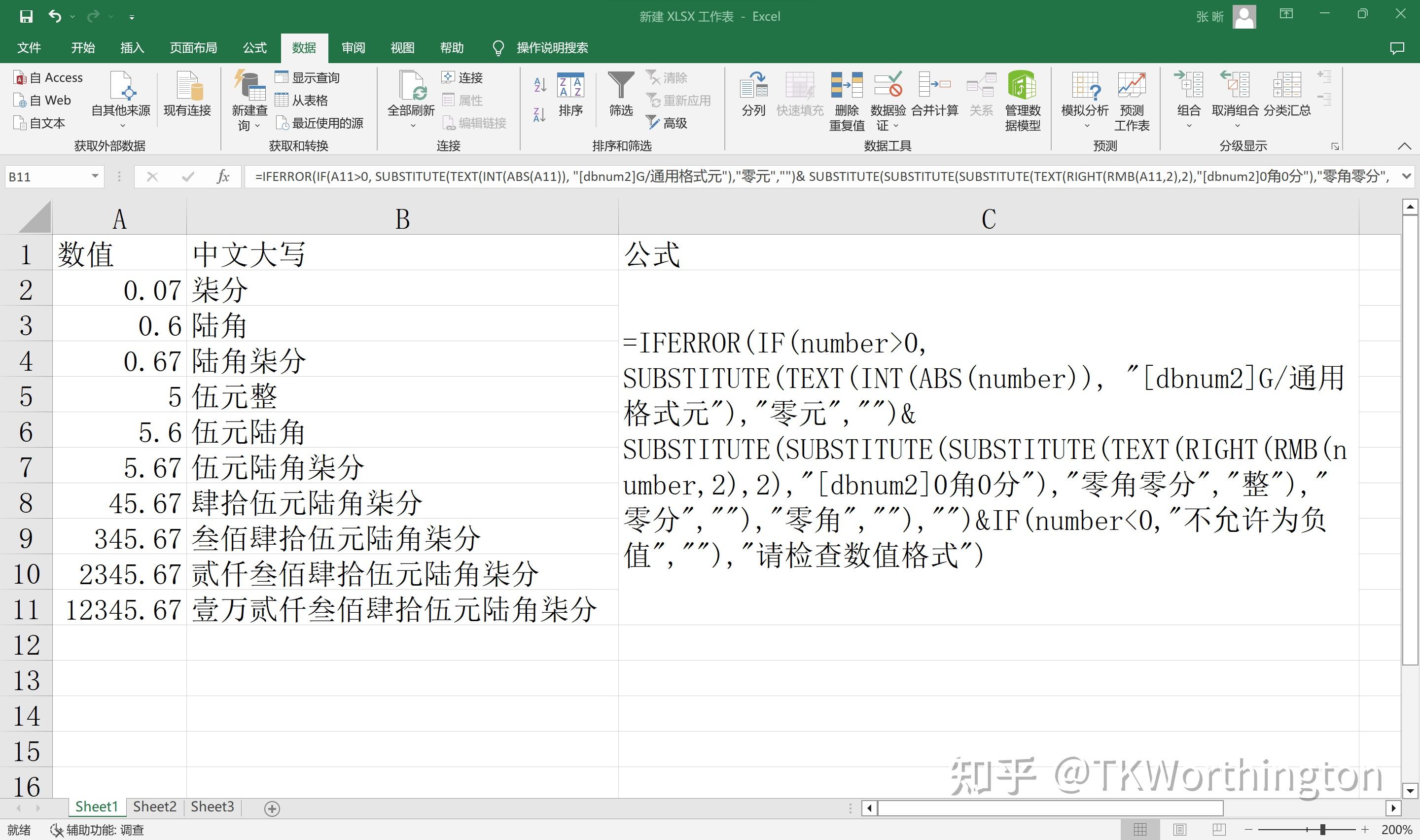This screenshot has height=840, width=1420.
Task: Toggle the Filter (筛选) funnel
Action: coord(621,94)
